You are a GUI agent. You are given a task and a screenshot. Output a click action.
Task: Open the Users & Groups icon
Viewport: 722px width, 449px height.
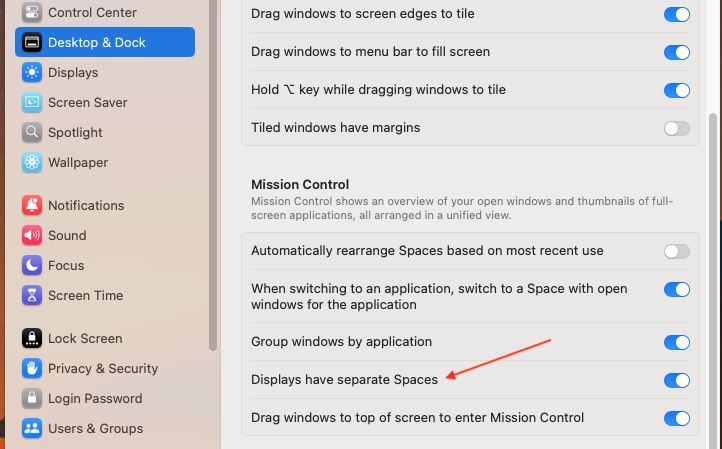(32, 428)
